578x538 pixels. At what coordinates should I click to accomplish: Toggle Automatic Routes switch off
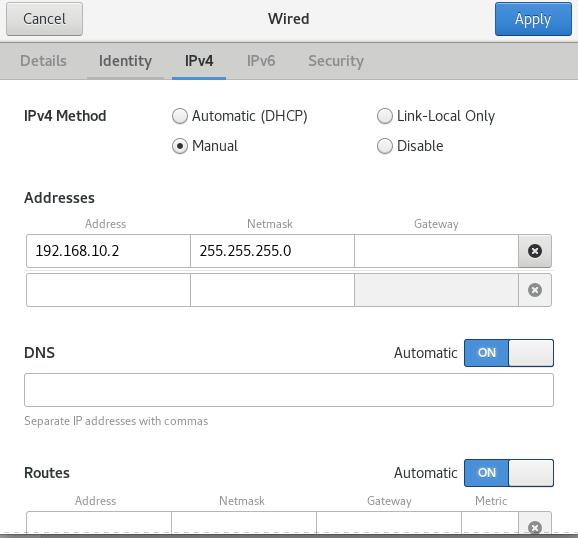pyautogui.click(x=509, y=473)
